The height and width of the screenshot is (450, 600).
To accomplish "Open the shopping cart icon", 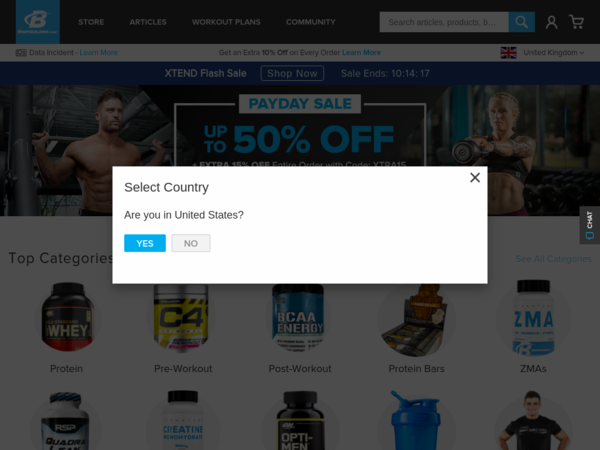I will pos(576,22).
